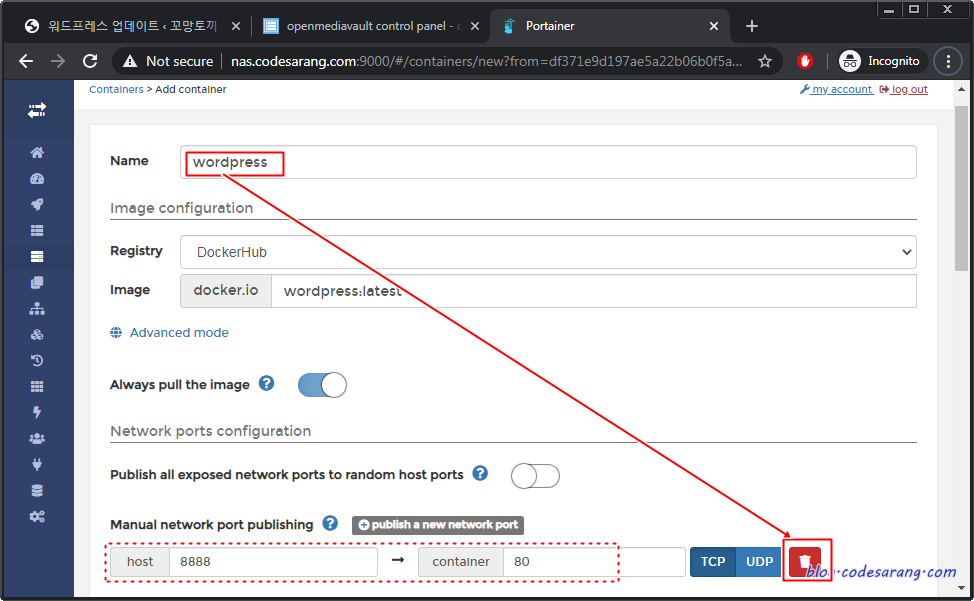
Task: Open App Templates via the rocket icon
Action: click(x=37, y=204)
